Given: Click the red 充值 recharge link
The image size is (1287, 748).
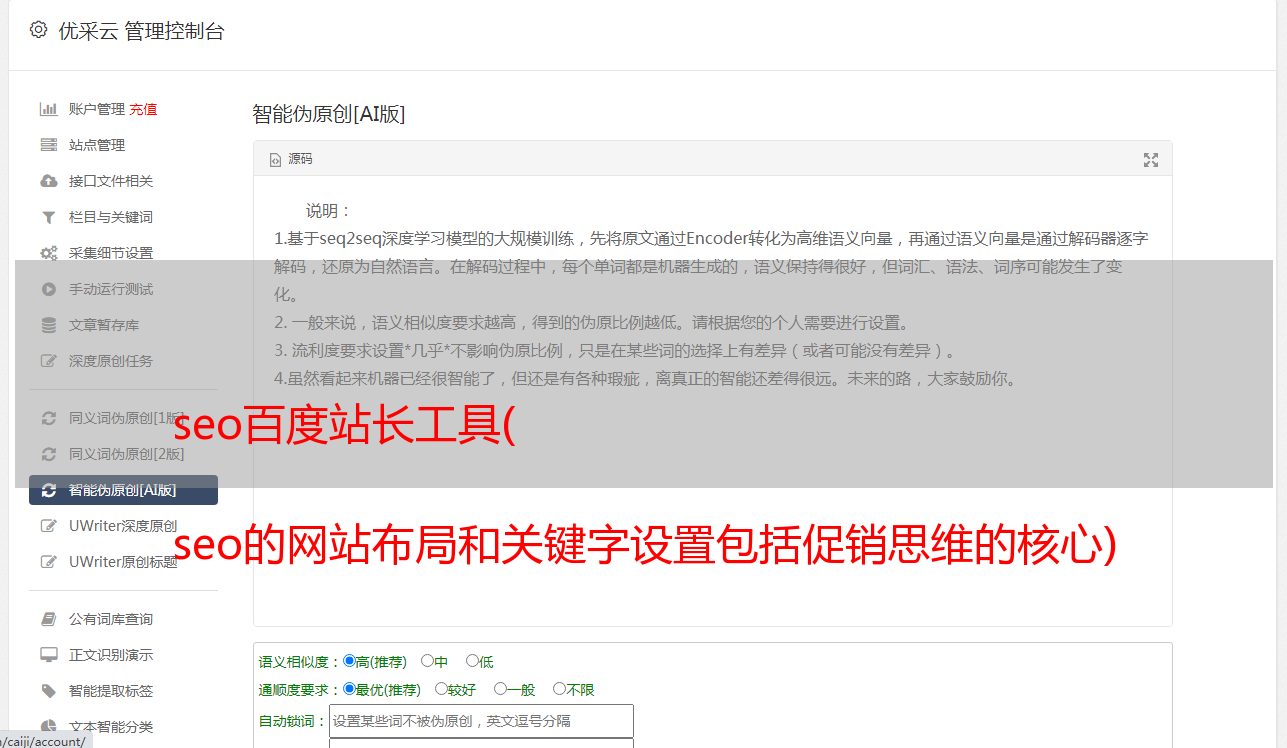Looking at the screenshot, I should coord(143,109).
